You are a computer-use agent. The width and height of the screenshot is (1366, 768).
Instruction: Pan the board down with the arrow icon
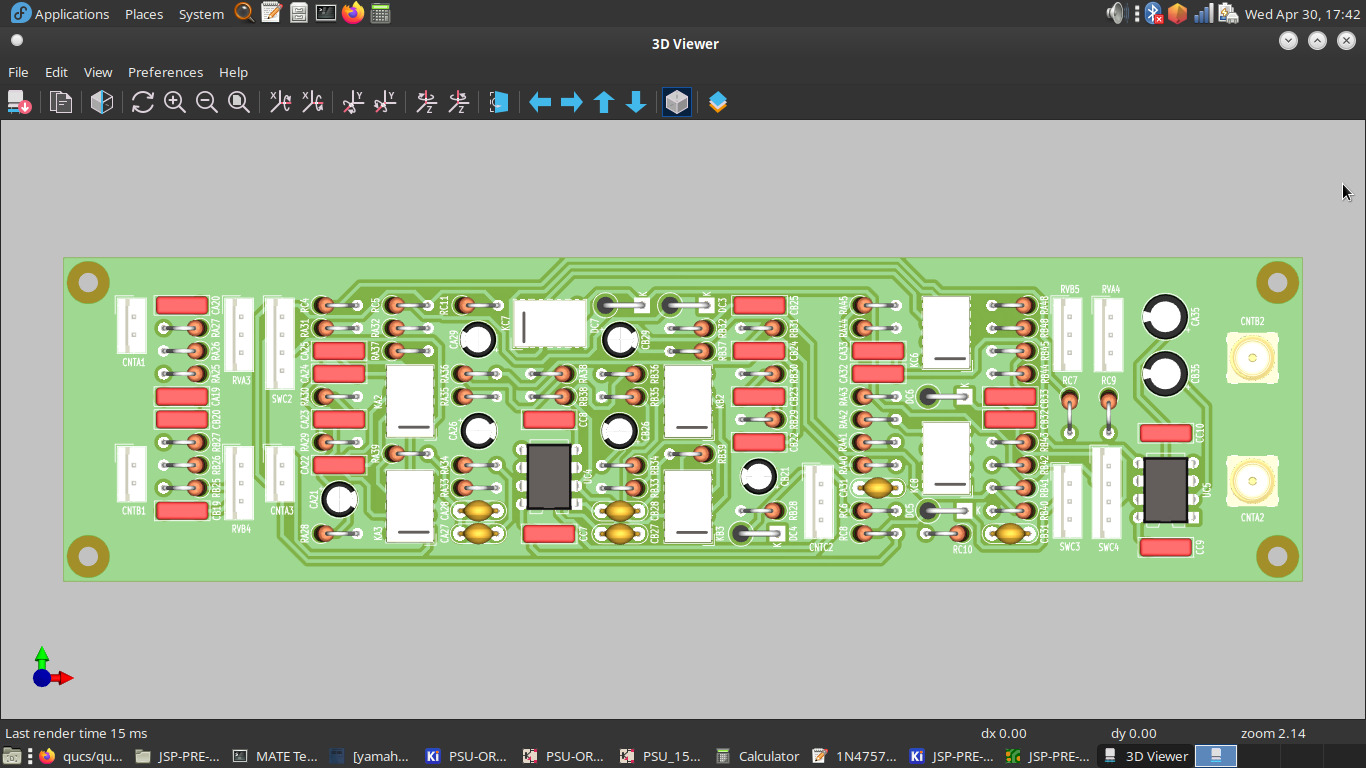pyautogui.click(x=636, y=102)
